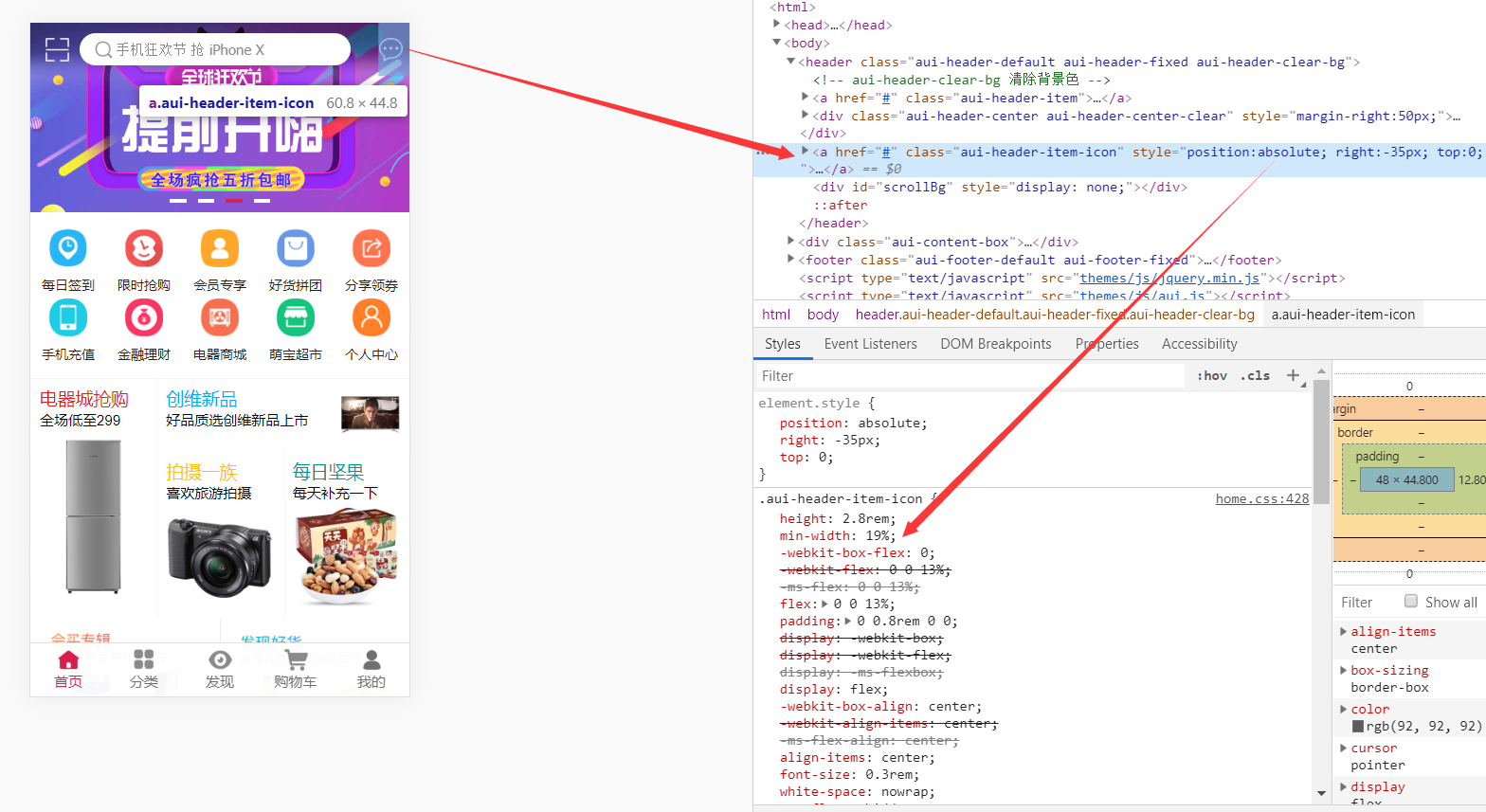The image size is (1486, 812).
Task: Open the 拍摄一族 promo link
Action: click(202, 472)
